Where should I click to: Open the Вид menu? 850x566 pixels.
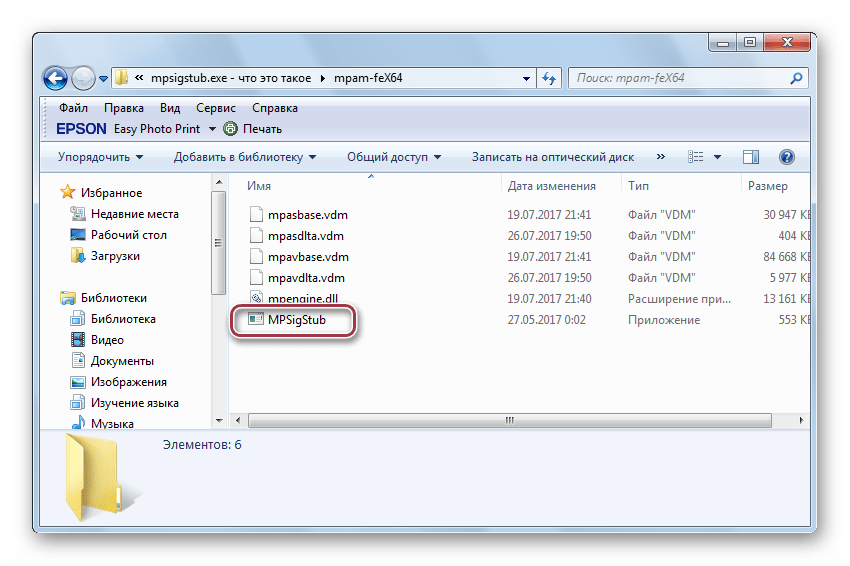tap(170, 108)
